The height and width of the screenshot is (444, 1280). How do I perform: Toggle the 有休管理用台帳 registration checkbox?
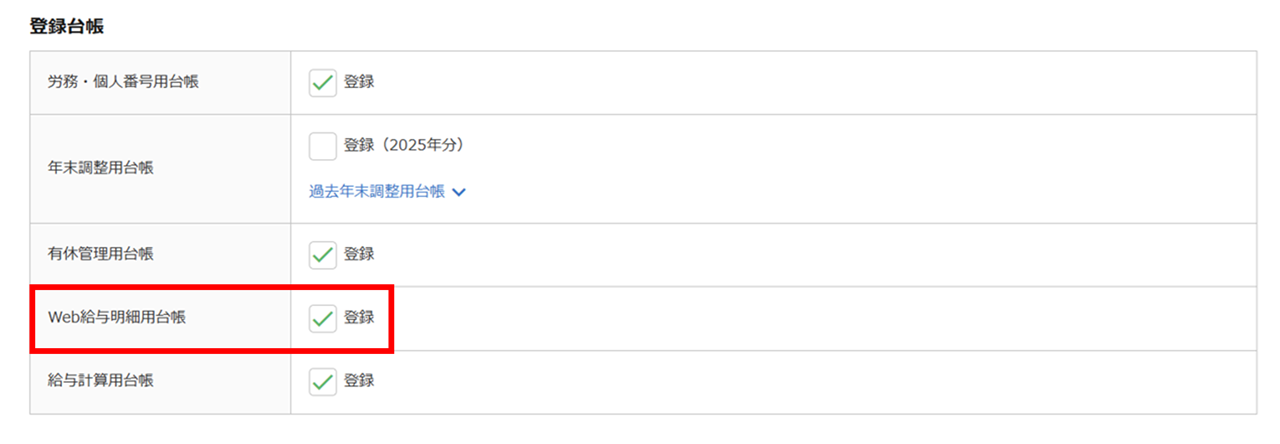(322, 255)
